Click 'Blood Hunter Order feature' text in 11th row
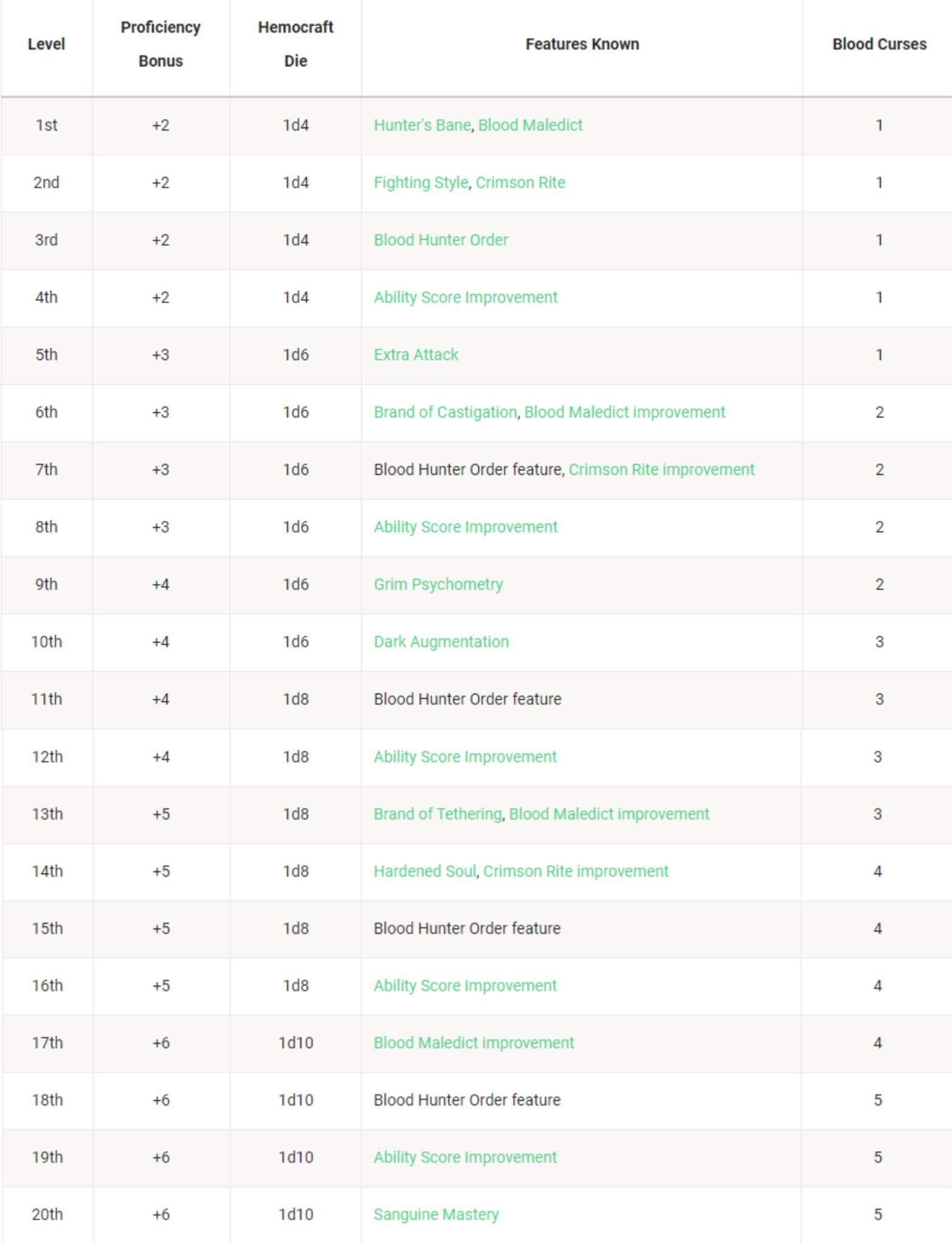 467,699
